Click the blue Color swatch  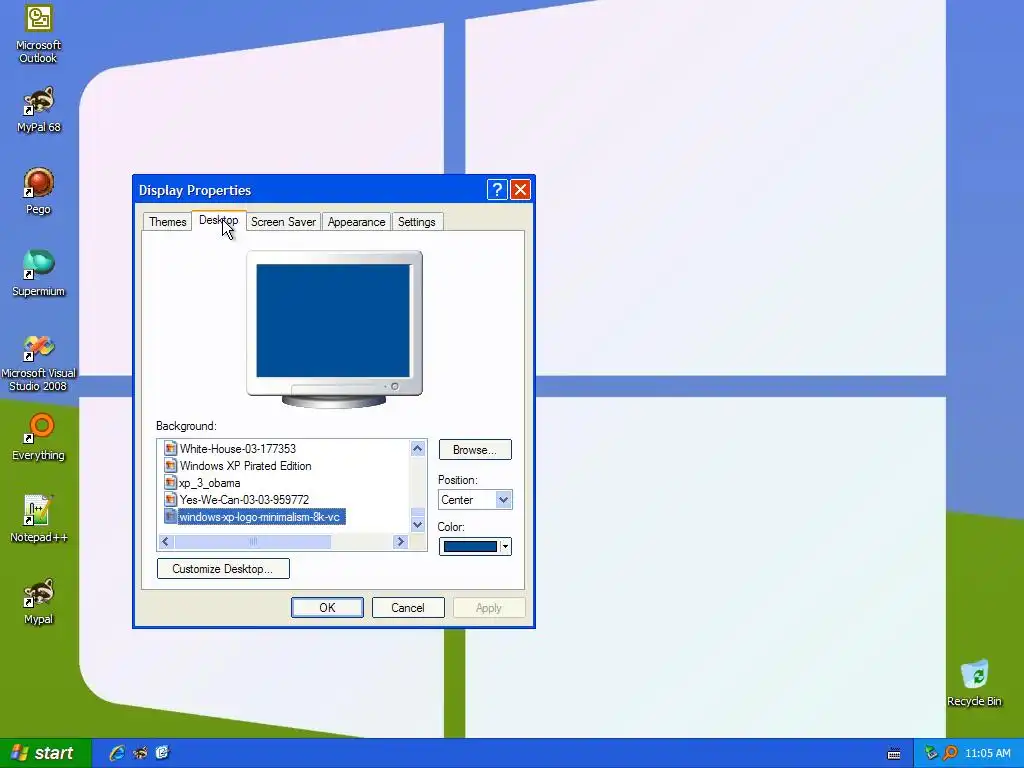pos(470,547)
